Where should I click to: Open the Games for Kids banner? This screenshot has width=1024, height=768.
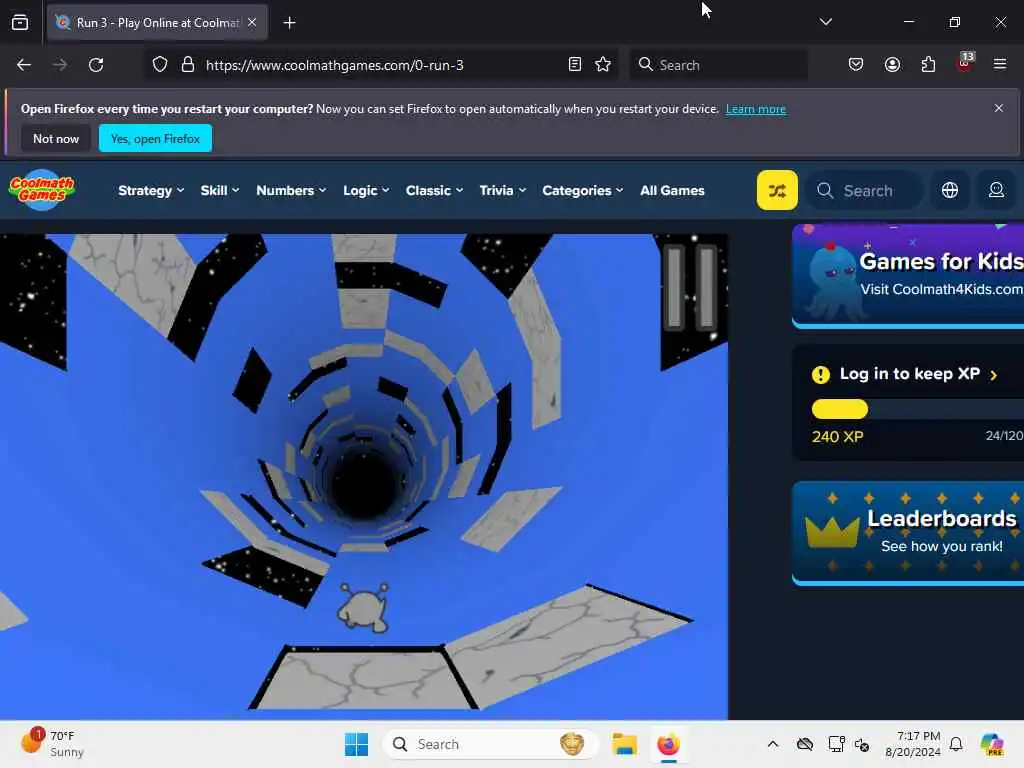pos(908,276)
